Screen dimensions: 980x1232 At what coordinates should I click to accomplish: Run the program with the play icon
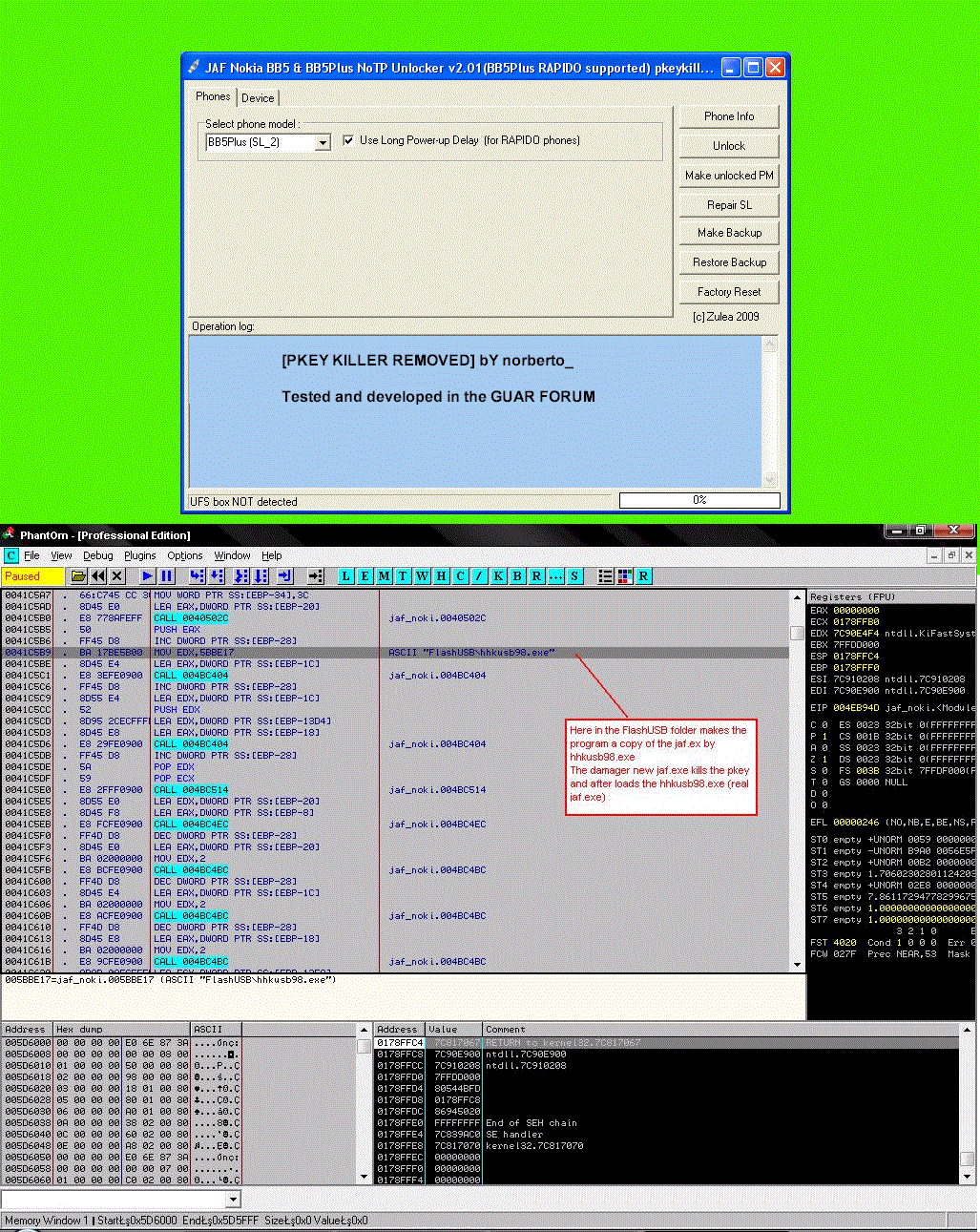[147, 576]
